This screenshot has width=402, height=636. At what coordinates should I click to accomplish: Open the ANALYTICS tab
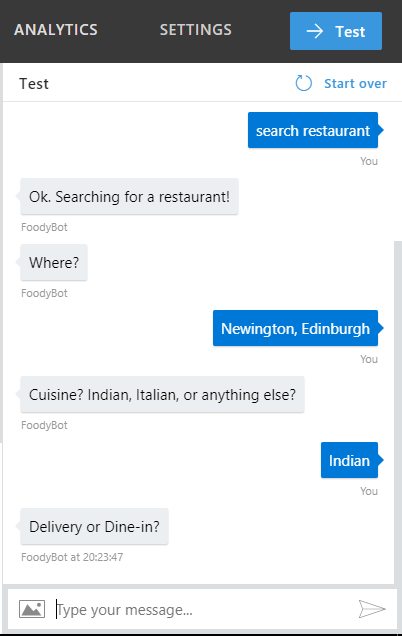tap(56, 30)
